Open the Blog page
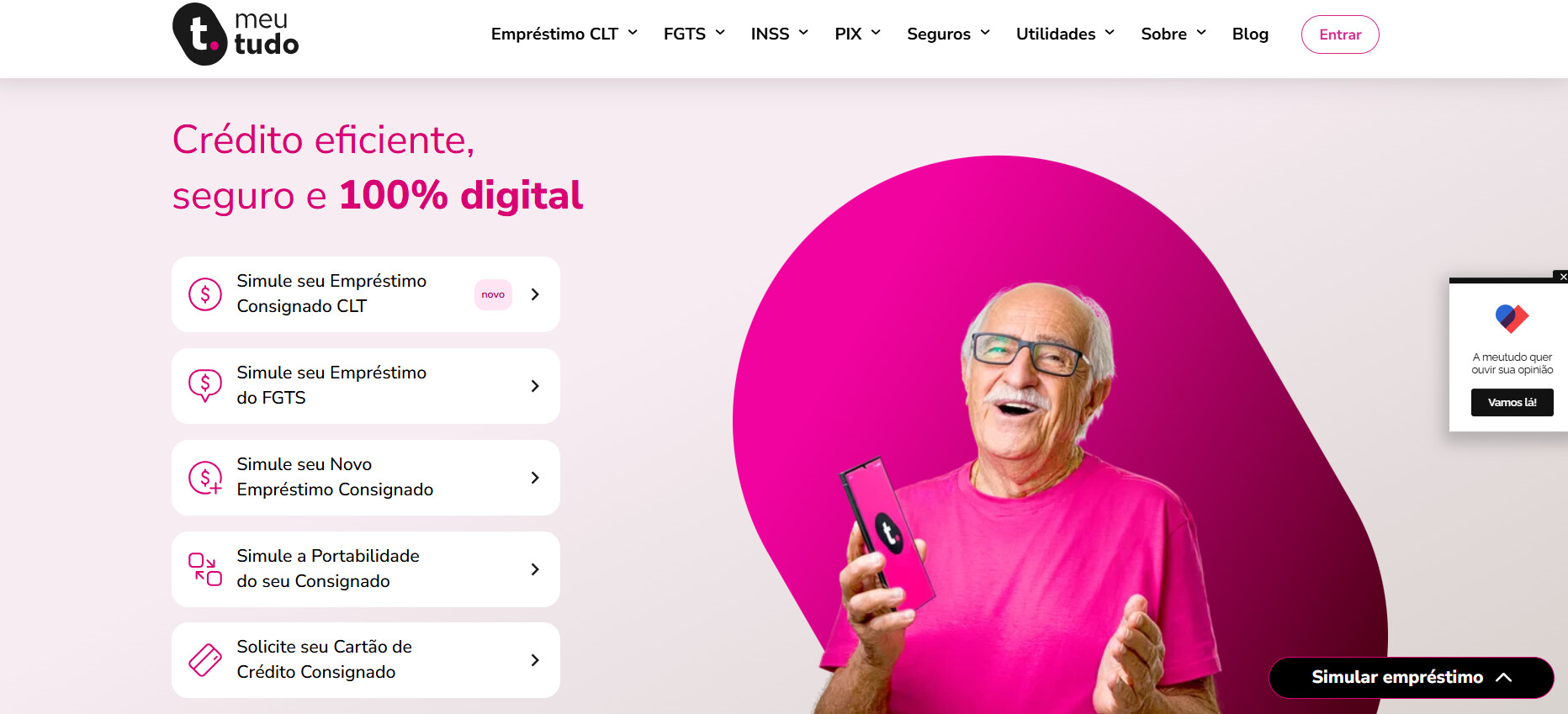The height and width of the screenshot is (714, 1568). (x=1250, y=34)
